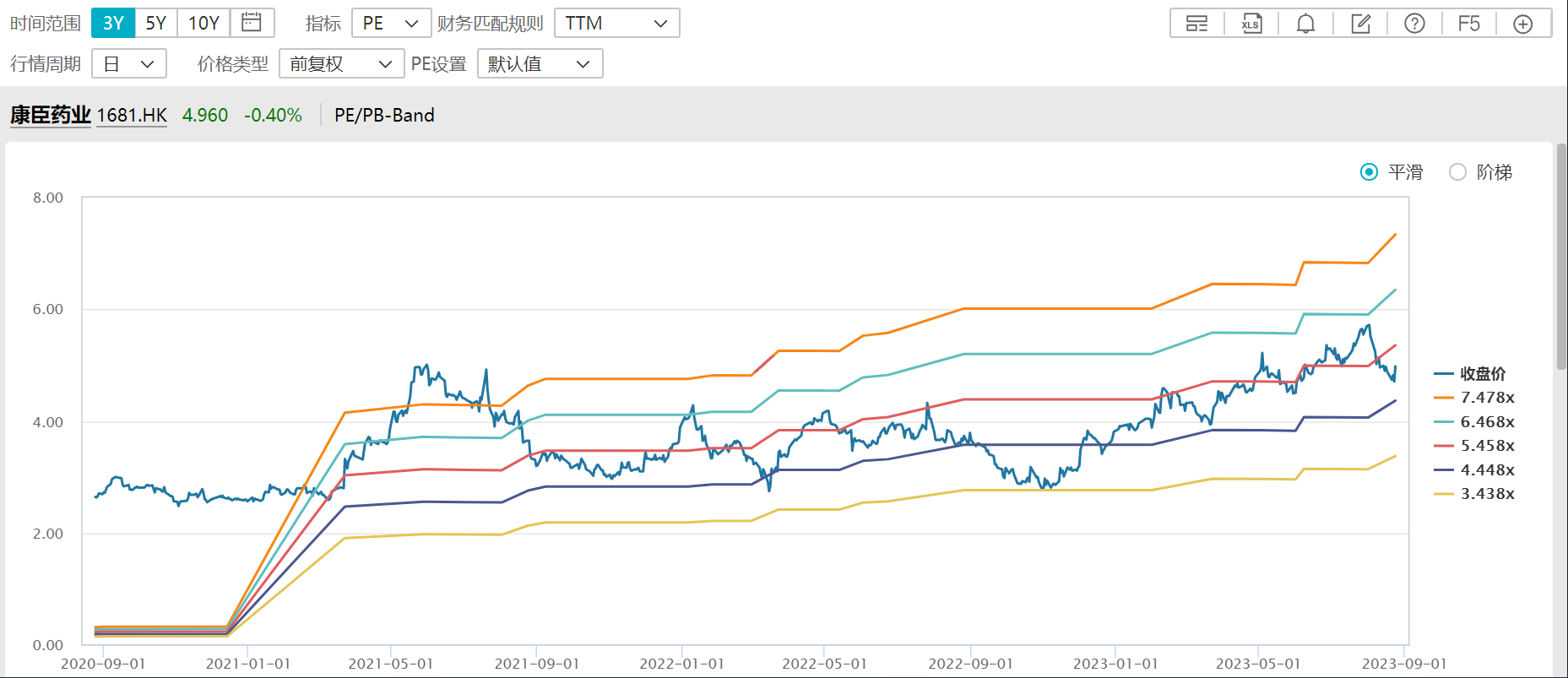Open the edit note pencil icon

[x=1360, y=24]
